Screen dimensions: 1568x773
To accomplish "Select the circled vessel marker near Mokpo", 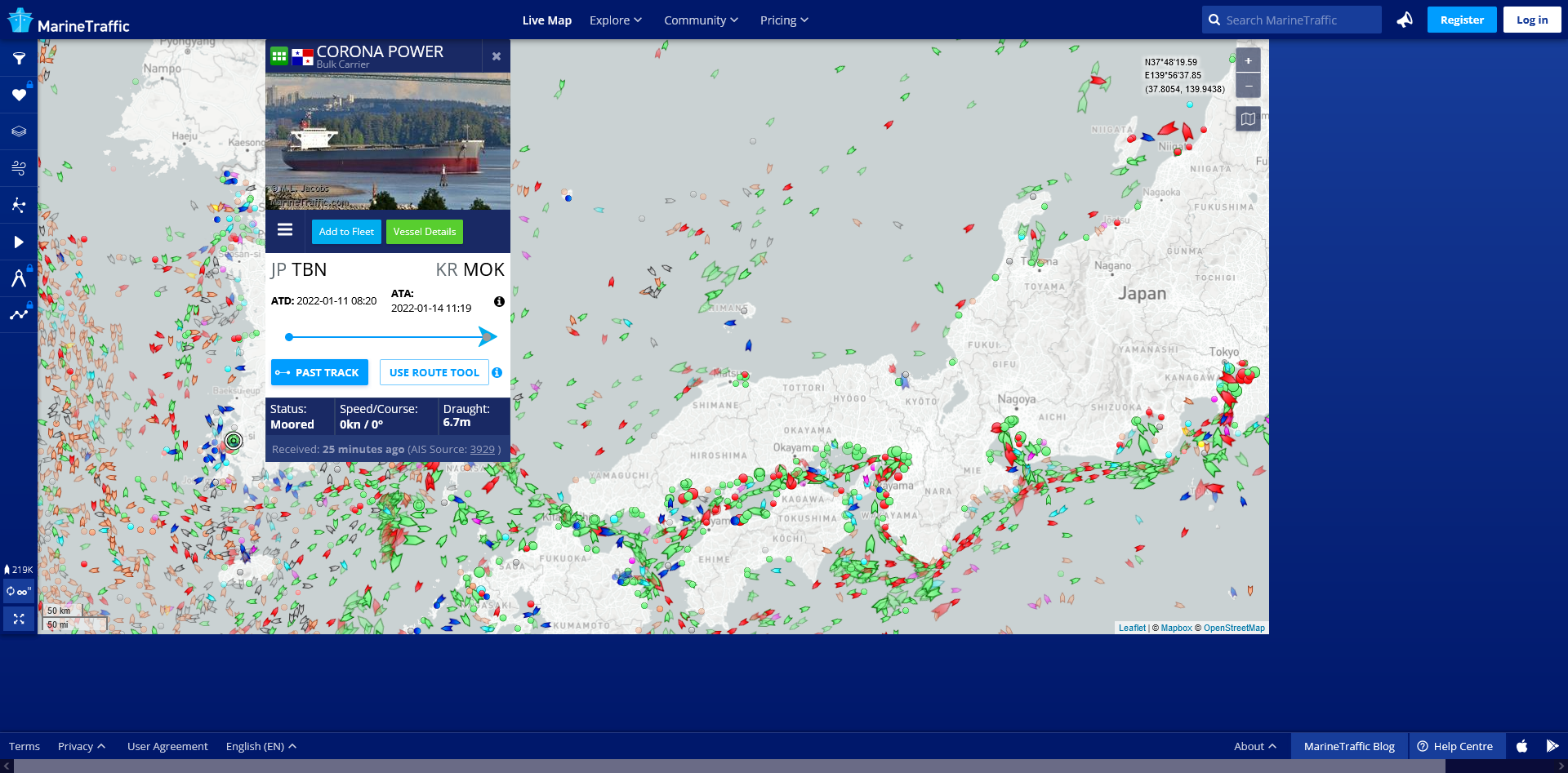I will pyautogui.click(x=234, y=441).
